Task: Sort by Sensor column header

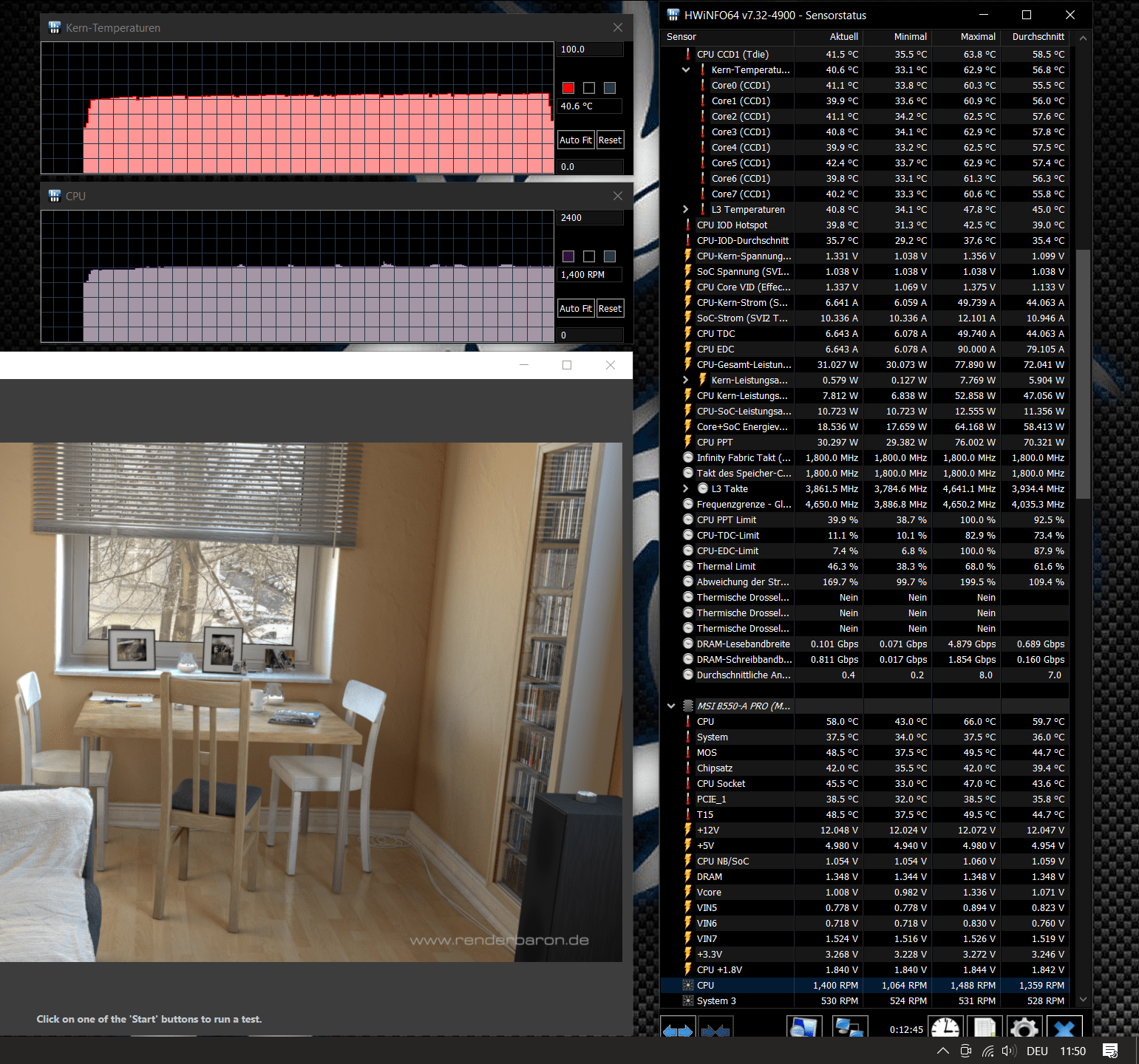Action: pyautogui.click(x=727, y=36)
